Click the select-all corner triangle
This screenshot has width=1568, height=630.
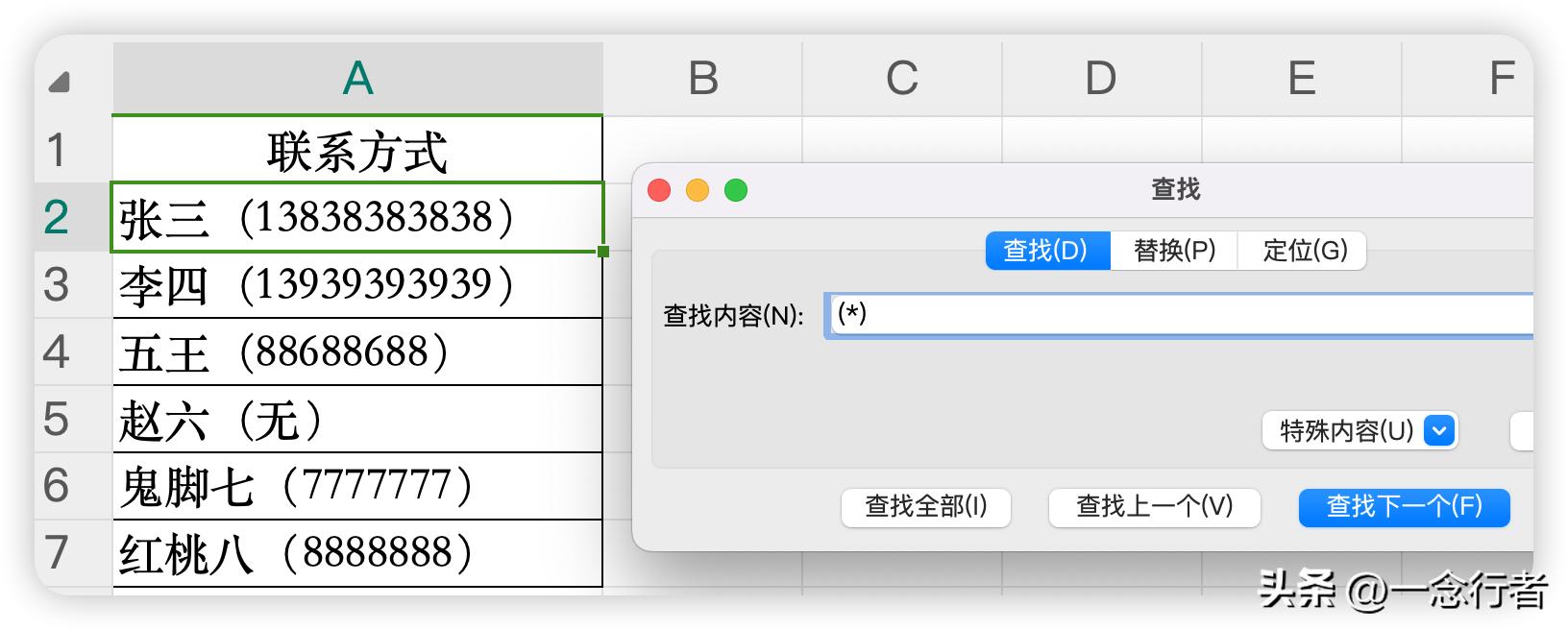(60, 83)
